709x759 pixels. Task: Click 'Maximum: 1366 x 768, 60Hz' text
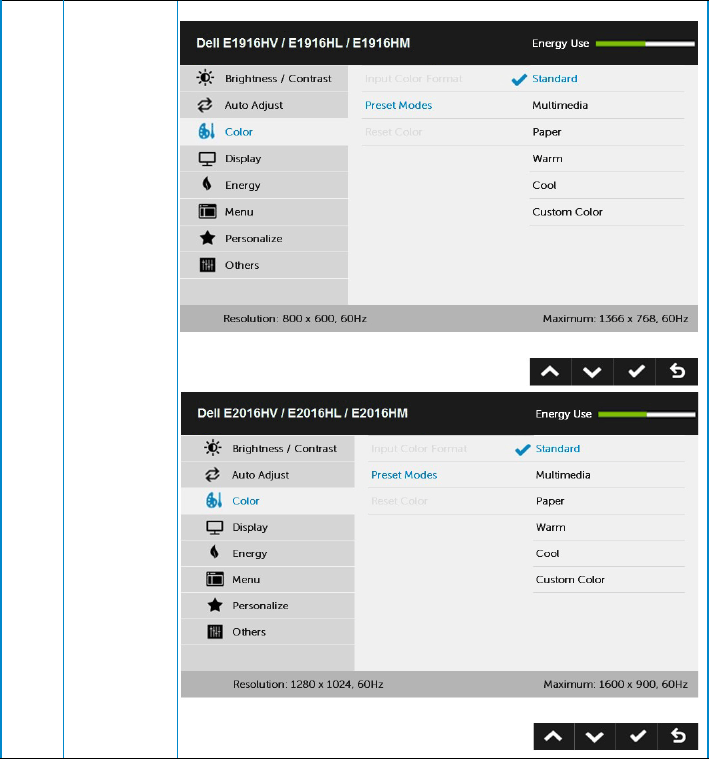coord(615,319)
